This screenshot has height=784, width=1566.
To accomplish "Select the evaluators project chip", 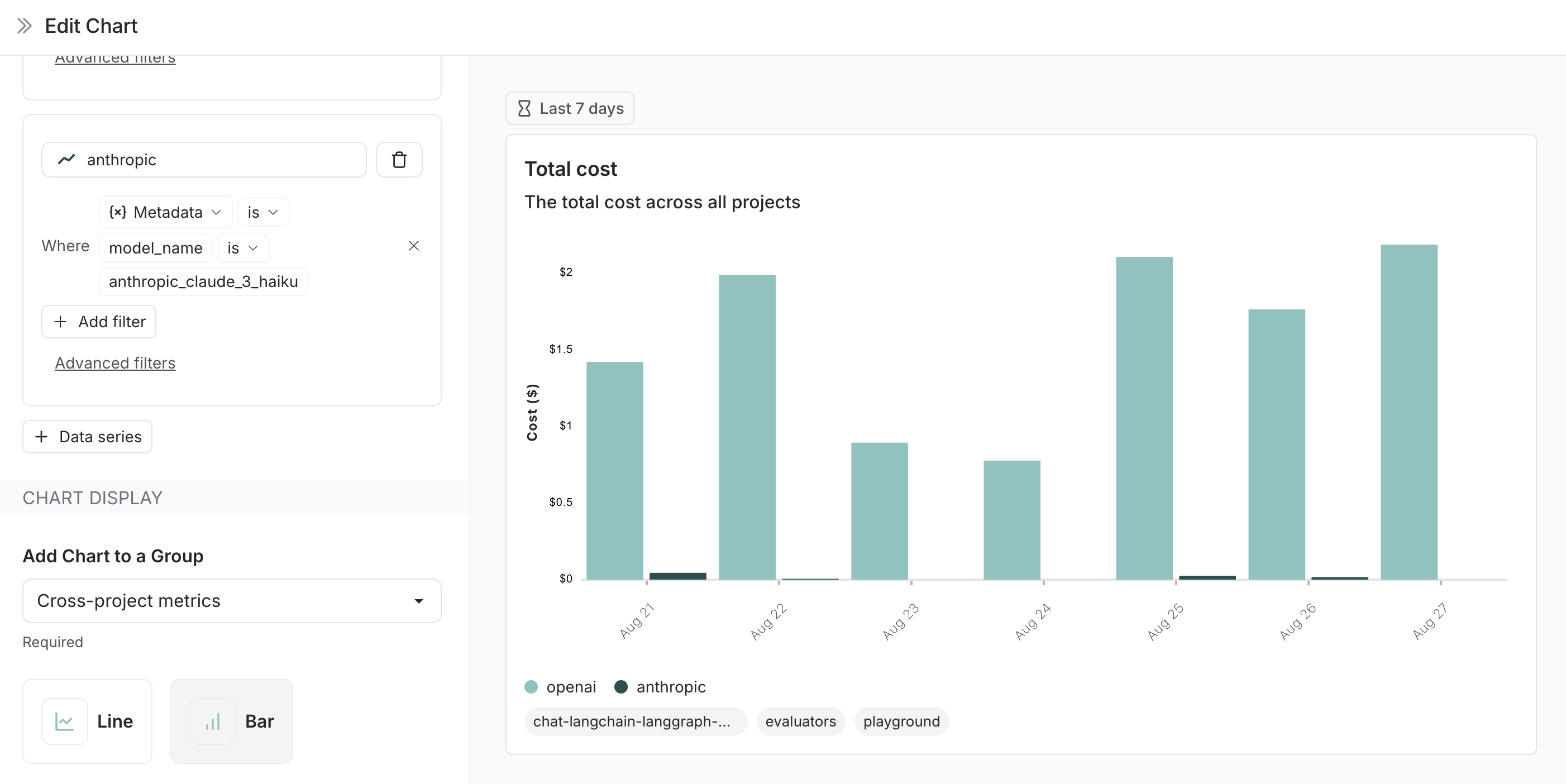I will coord(800,721).
